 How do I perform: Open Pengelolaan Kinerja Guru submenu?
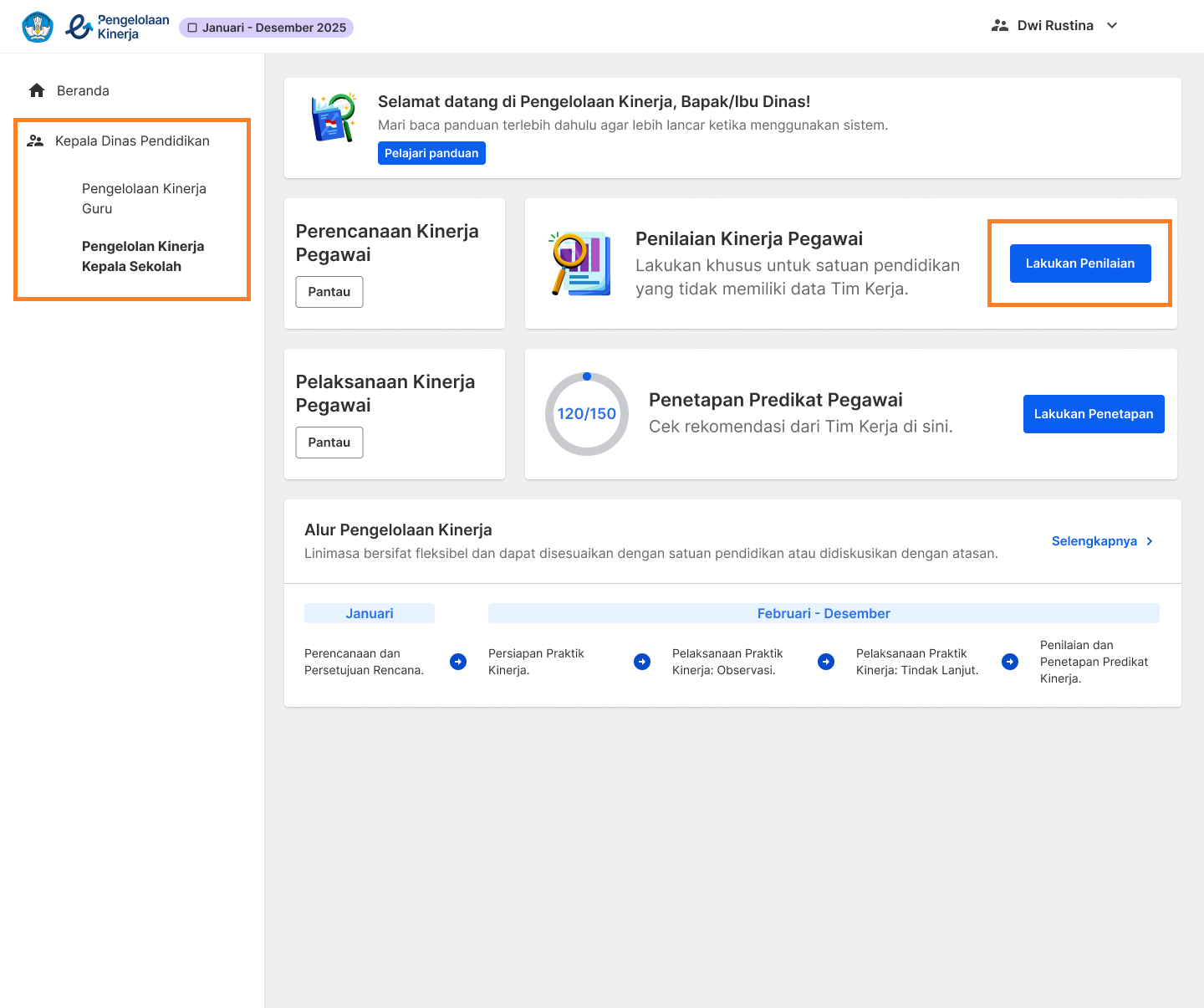click(144, 198)
